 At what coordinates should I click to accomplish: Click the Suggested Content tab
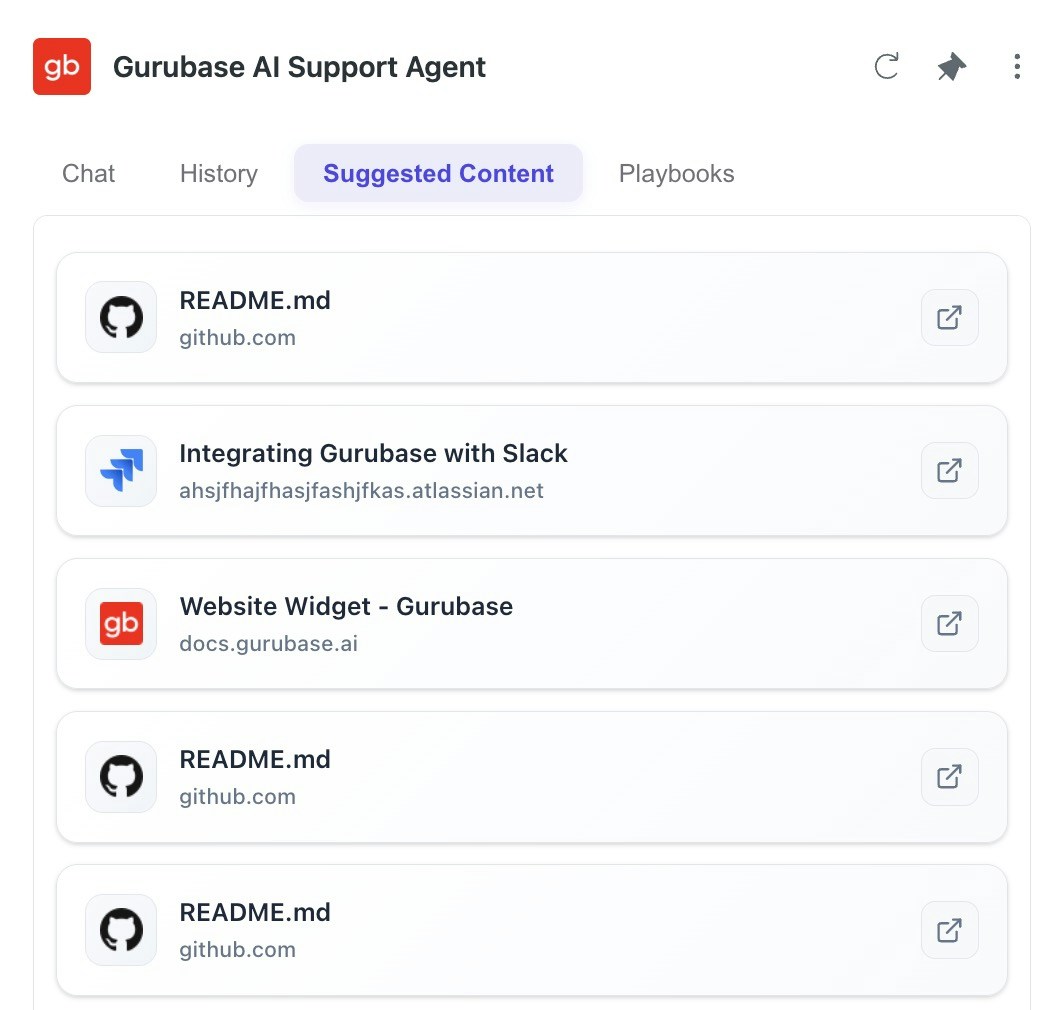click(437, 173)
